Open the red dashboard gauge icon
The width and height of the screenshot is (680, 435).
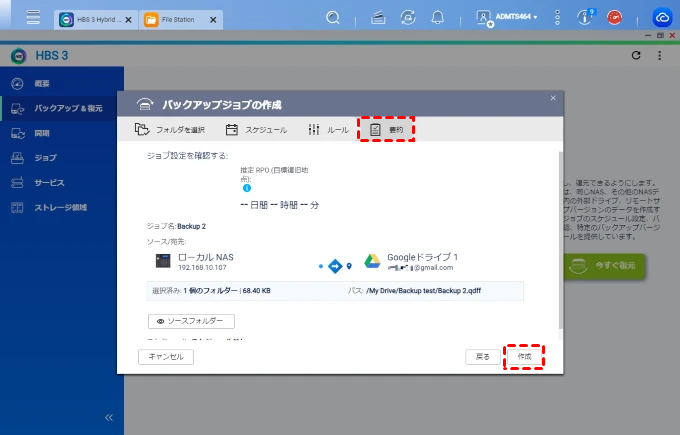pos(615,18)
